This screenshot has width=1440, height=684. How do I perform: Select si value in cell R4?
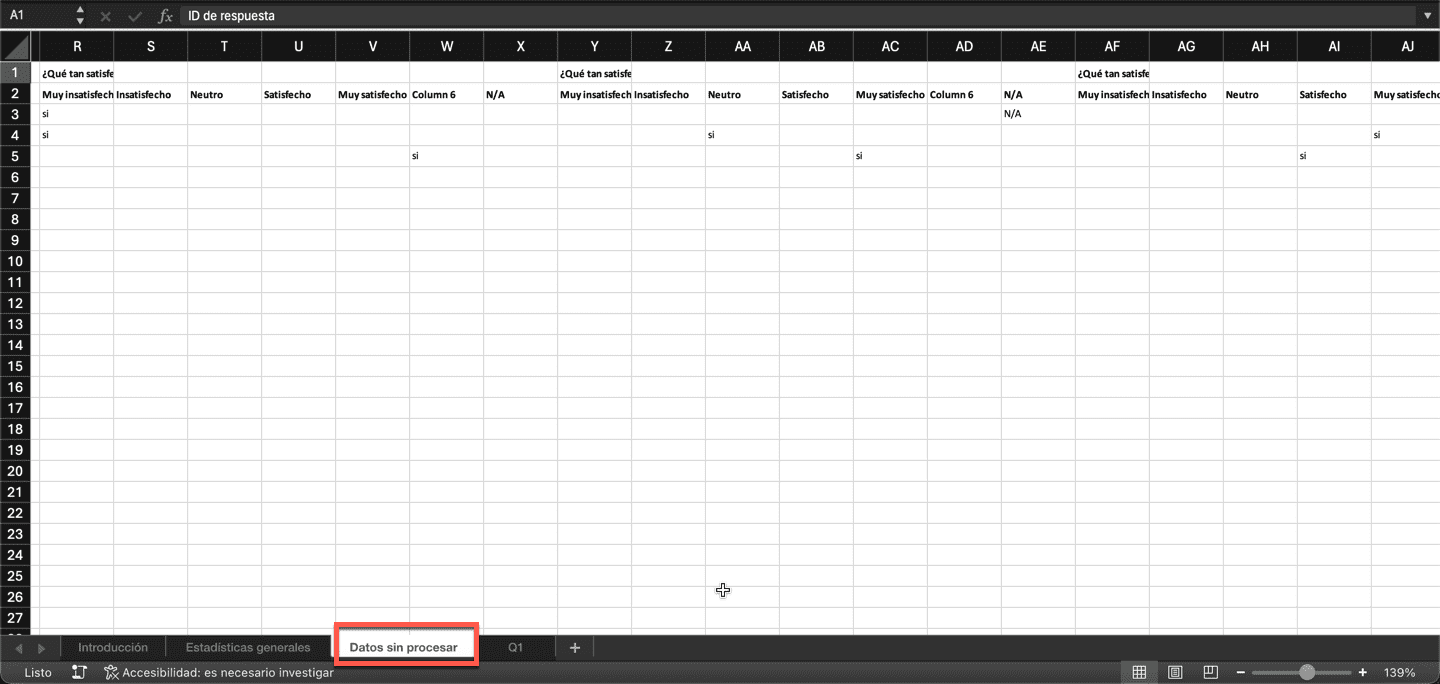tap(77, 135)
